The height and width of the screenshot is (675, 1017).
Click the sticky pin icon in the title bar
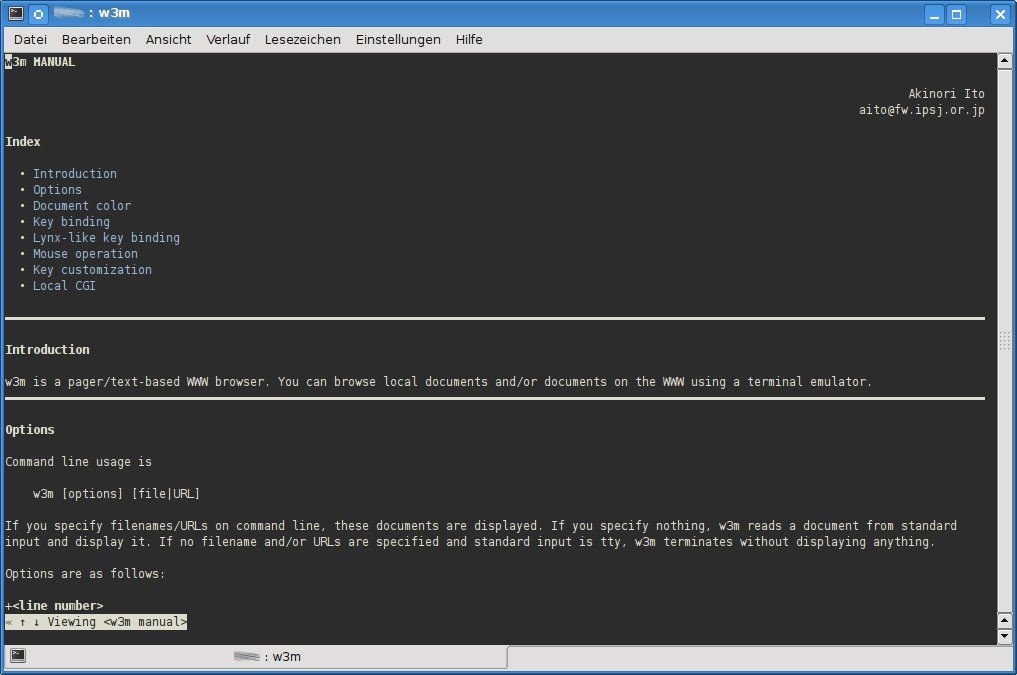38,14
